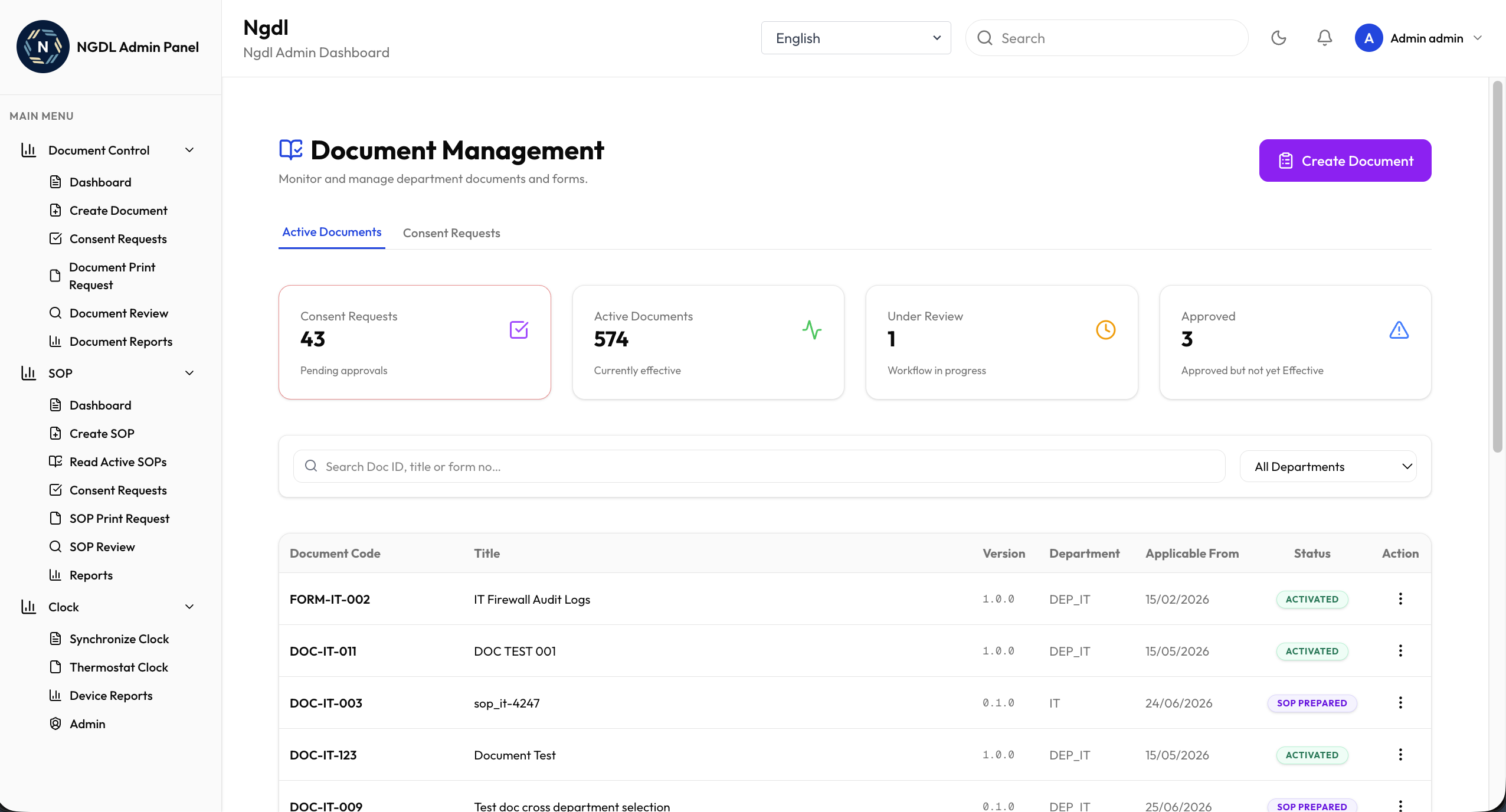
Task: Click the Document Code column header
Action: point(335,553)
